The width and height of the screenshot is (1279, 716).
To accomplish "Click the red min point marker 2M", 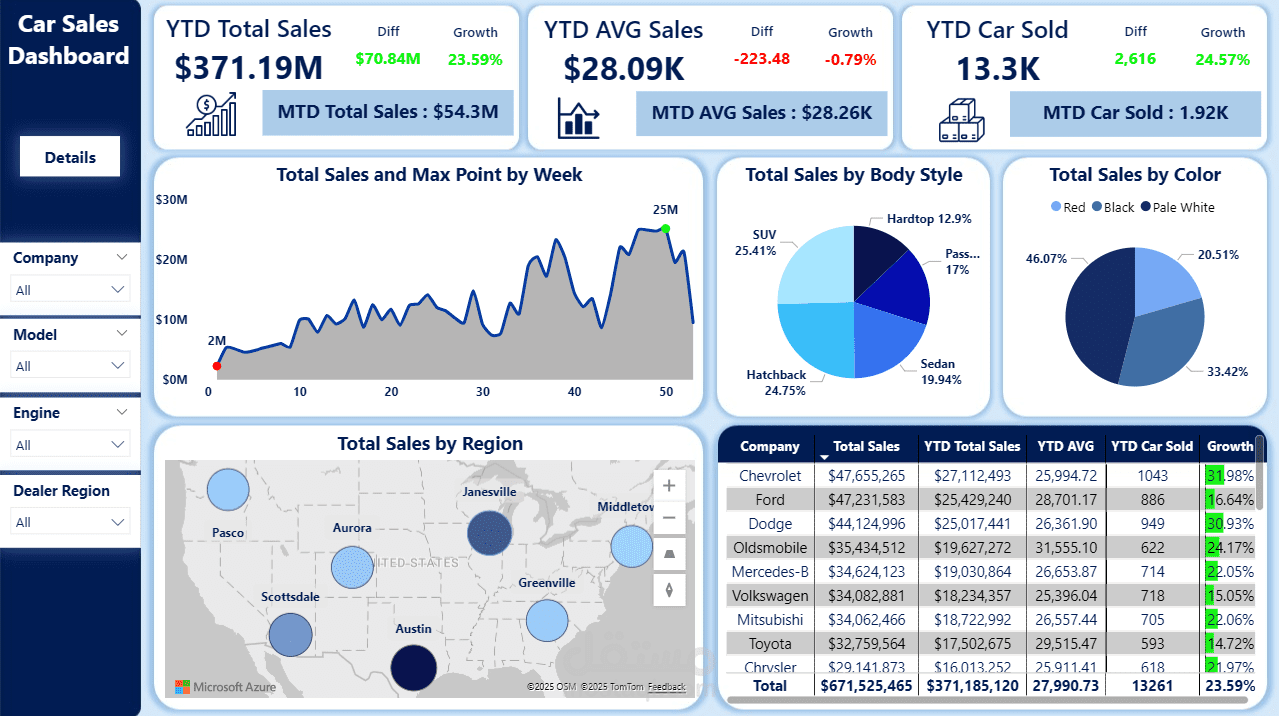I will [217, 366].
